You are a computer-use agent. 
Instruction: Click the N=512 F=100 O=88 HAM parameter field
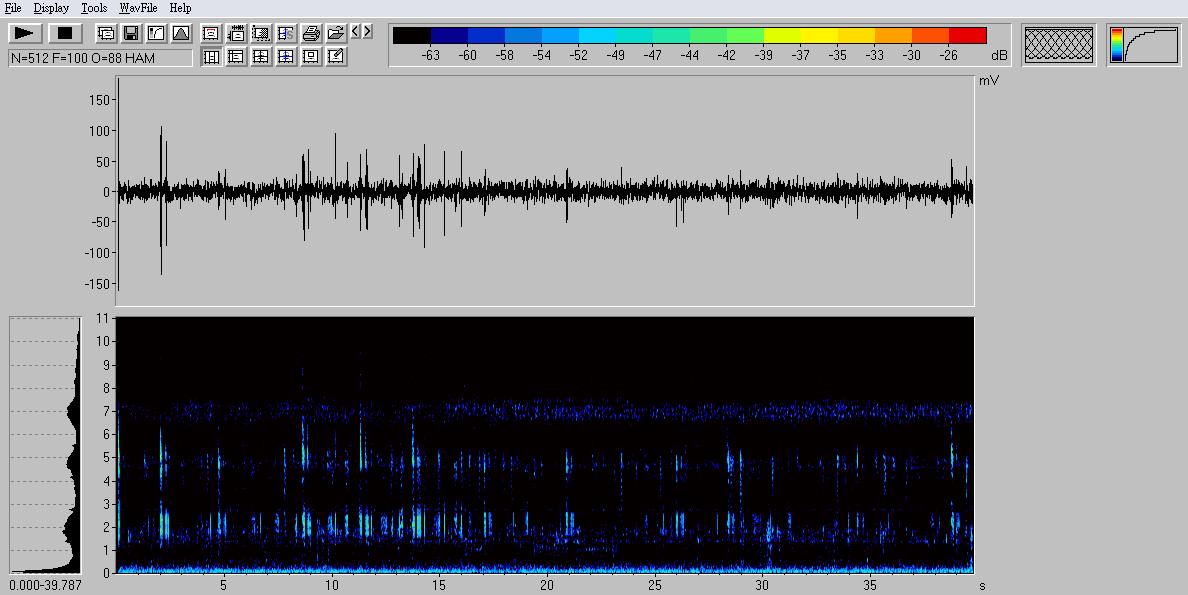[100, 58]
